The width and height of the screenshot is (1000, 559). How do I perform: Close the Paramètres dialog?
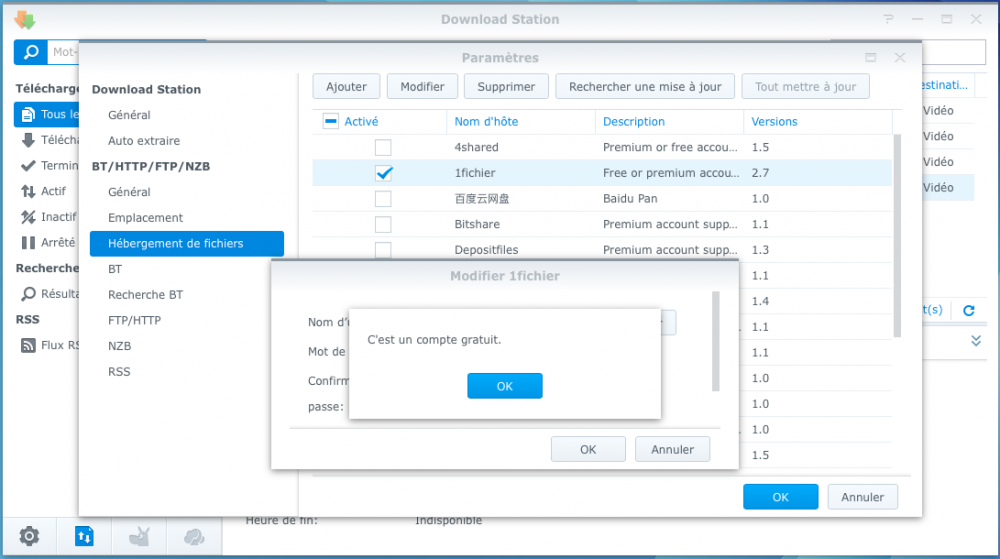click(x=900, y=58)
